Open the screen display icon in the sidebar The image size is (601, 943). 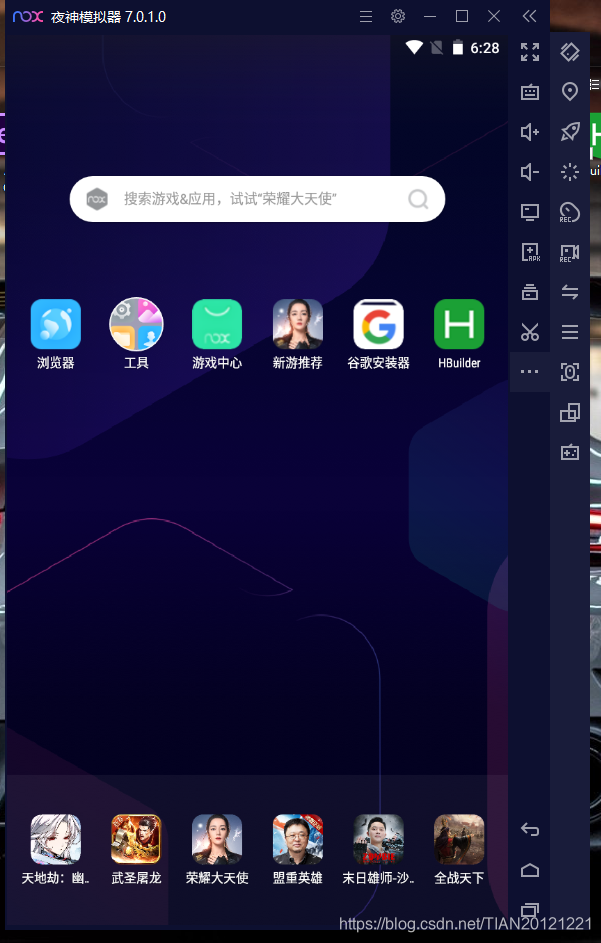point(529,212)
